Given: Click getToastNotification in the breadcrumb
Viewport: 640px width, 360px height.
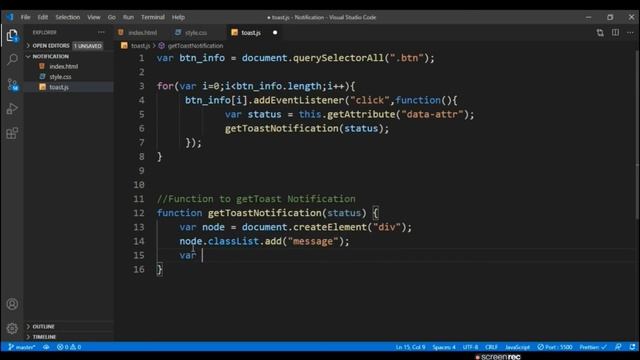Looking at the screenshot, I should pos(195,46).
